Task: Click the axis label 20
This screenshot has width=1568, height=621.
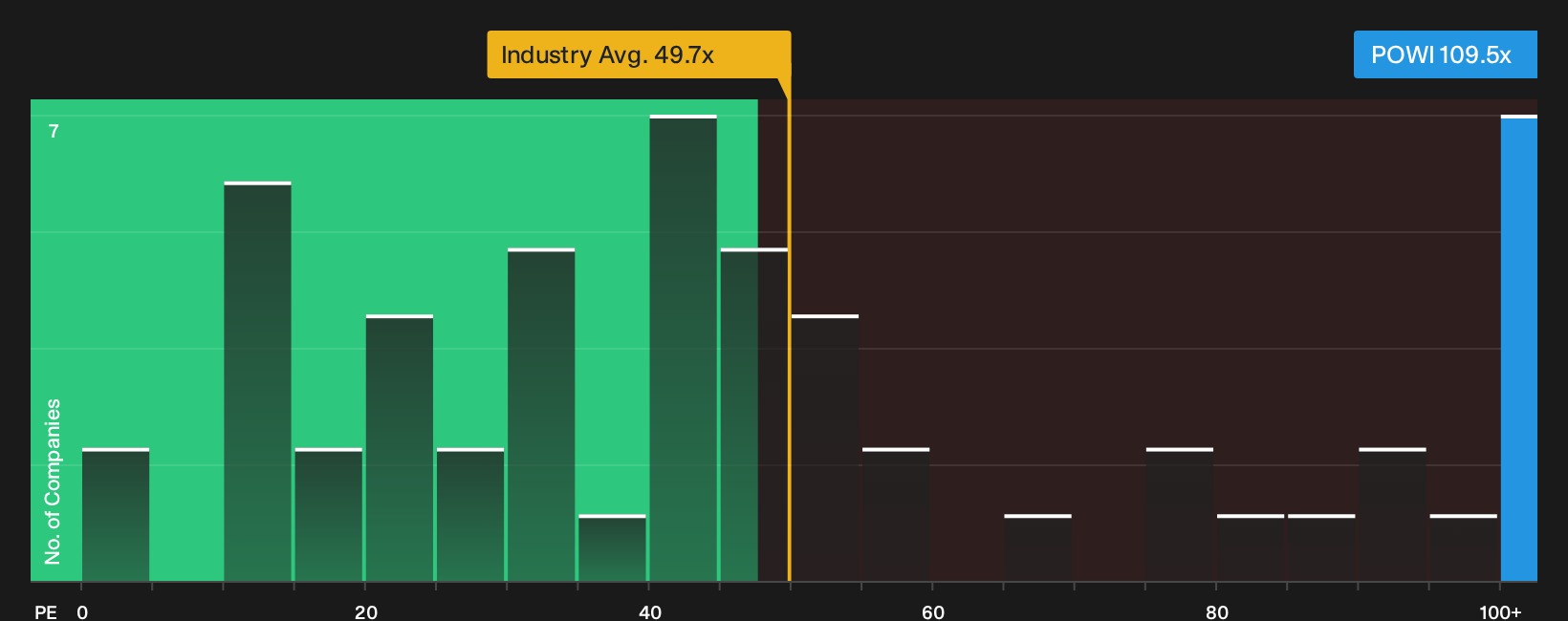Action: pos(365,611)
